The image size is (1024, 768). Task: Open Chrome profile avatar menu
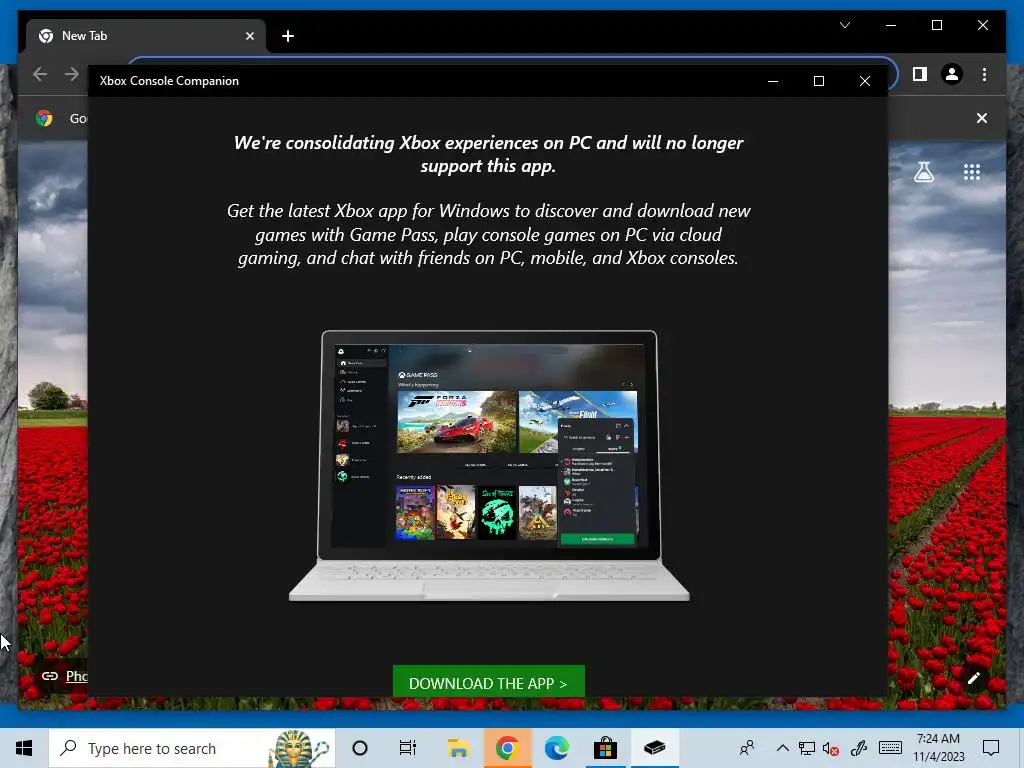tap(952, 74)
